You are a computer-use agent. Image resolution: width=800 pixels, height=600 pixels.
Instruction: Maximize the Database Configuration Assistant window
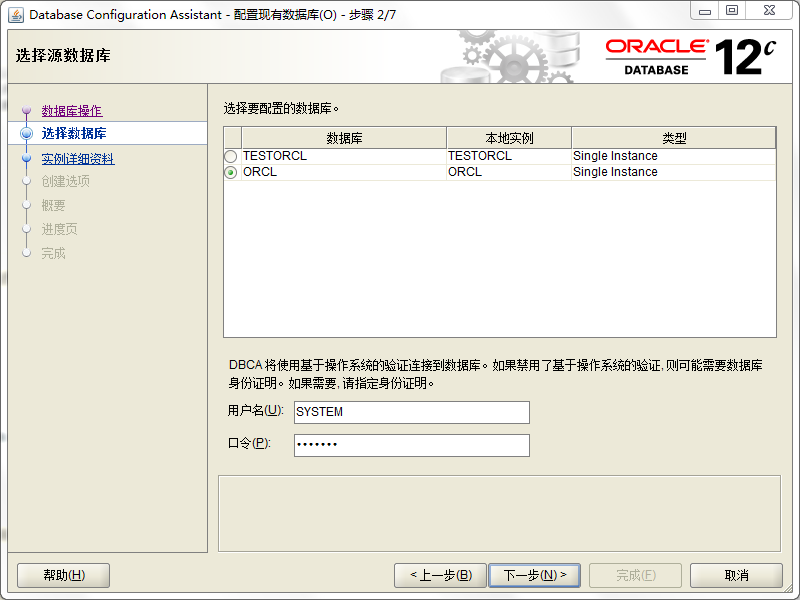click(732, 11)
